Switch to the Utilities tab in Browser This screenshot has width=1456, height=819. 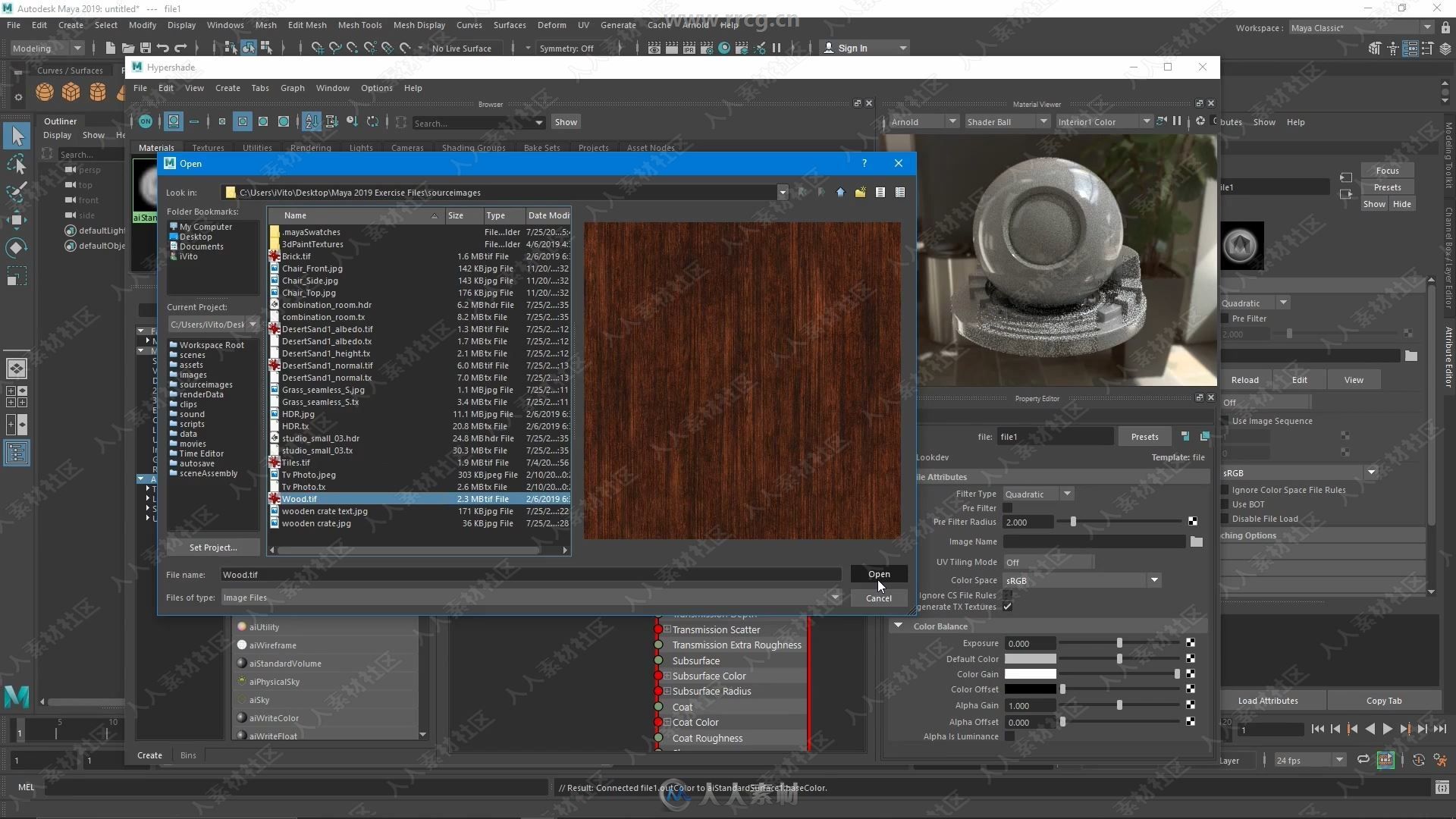[x=257, y=148]
